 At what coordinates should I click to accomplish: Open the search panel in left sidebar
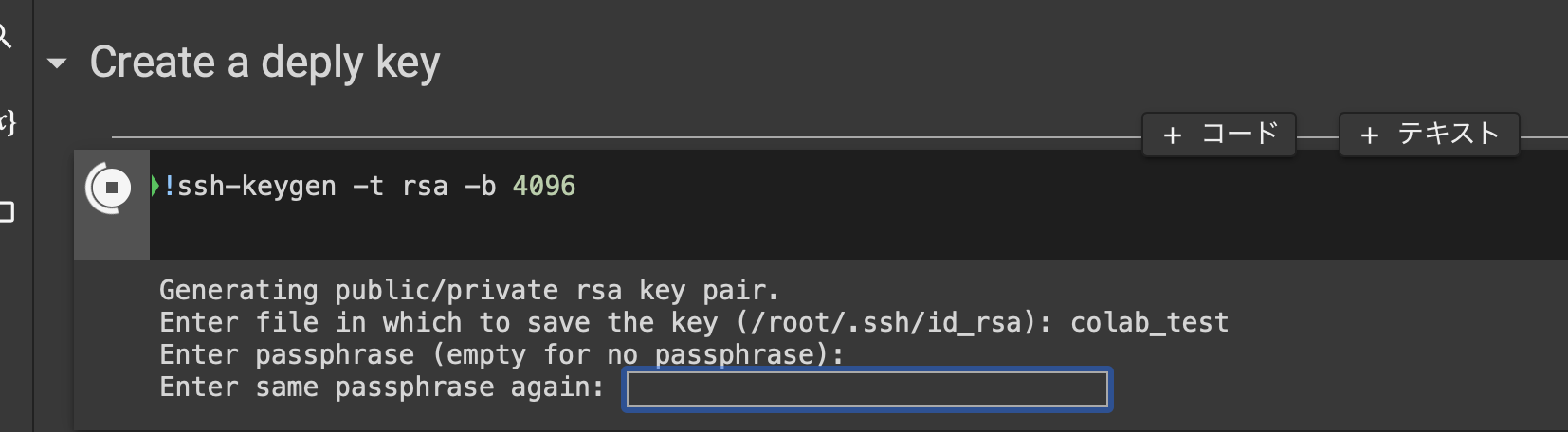click(5, 38)
